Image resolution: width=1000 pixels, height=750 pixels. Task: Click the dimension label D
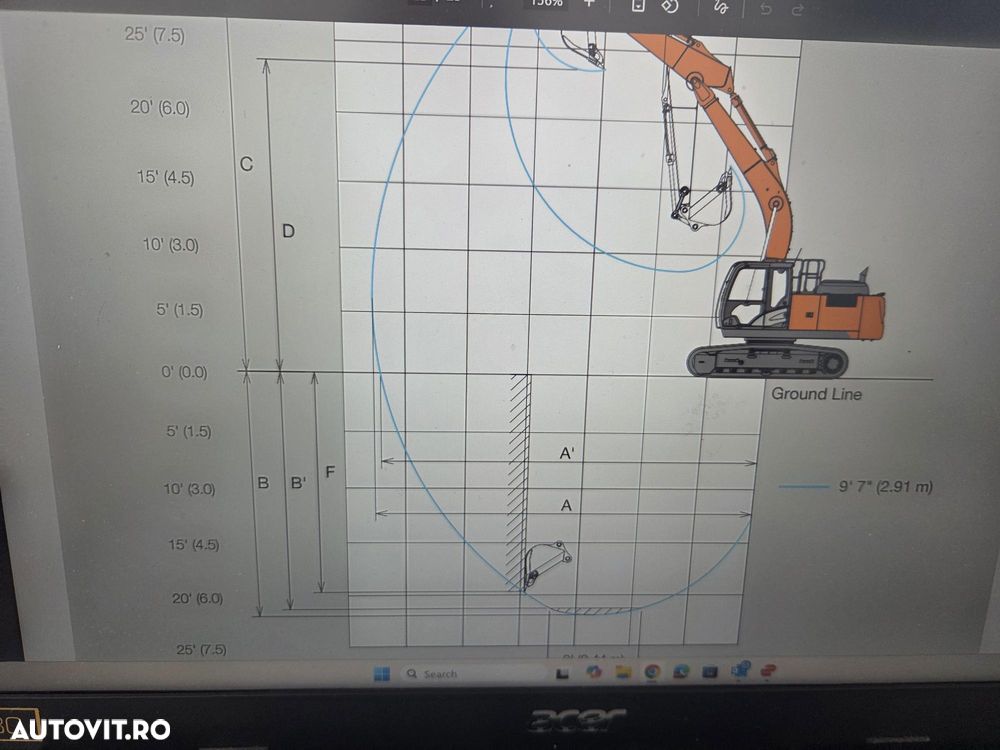click(x=288, y=231)
